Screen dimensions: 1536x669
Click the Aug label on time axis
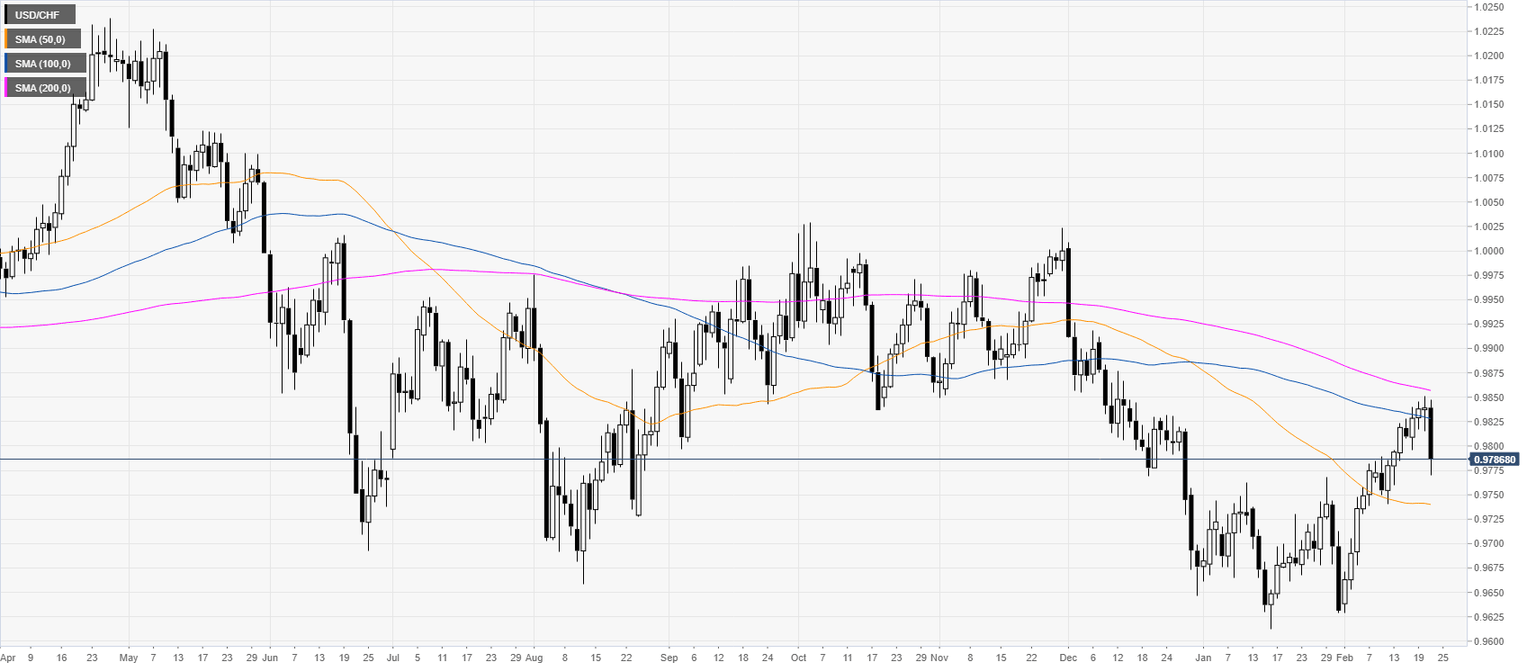(x=532, y=659)
